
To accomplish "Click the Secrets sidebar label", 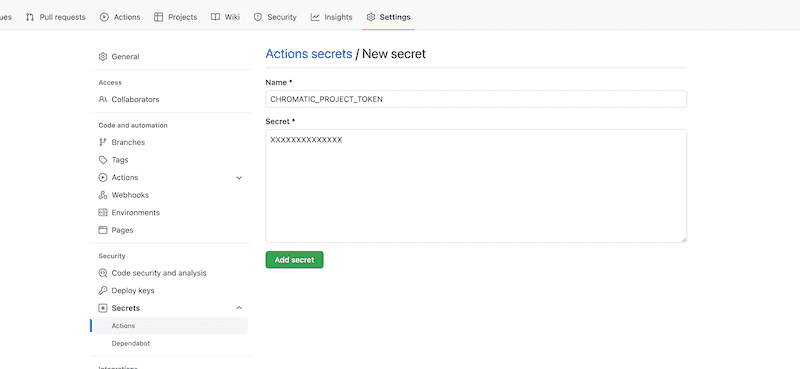I will click(126, 308).
